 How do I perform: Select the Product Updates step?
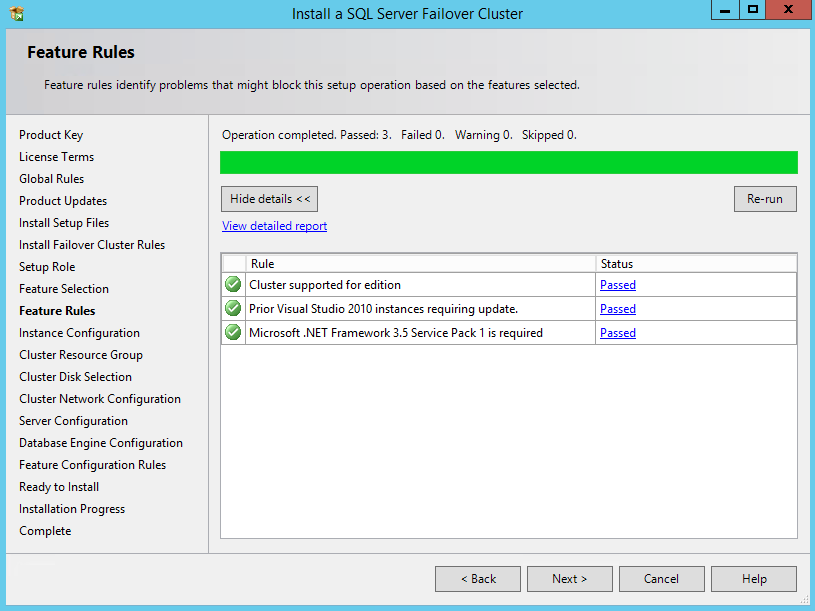[63, 201]
